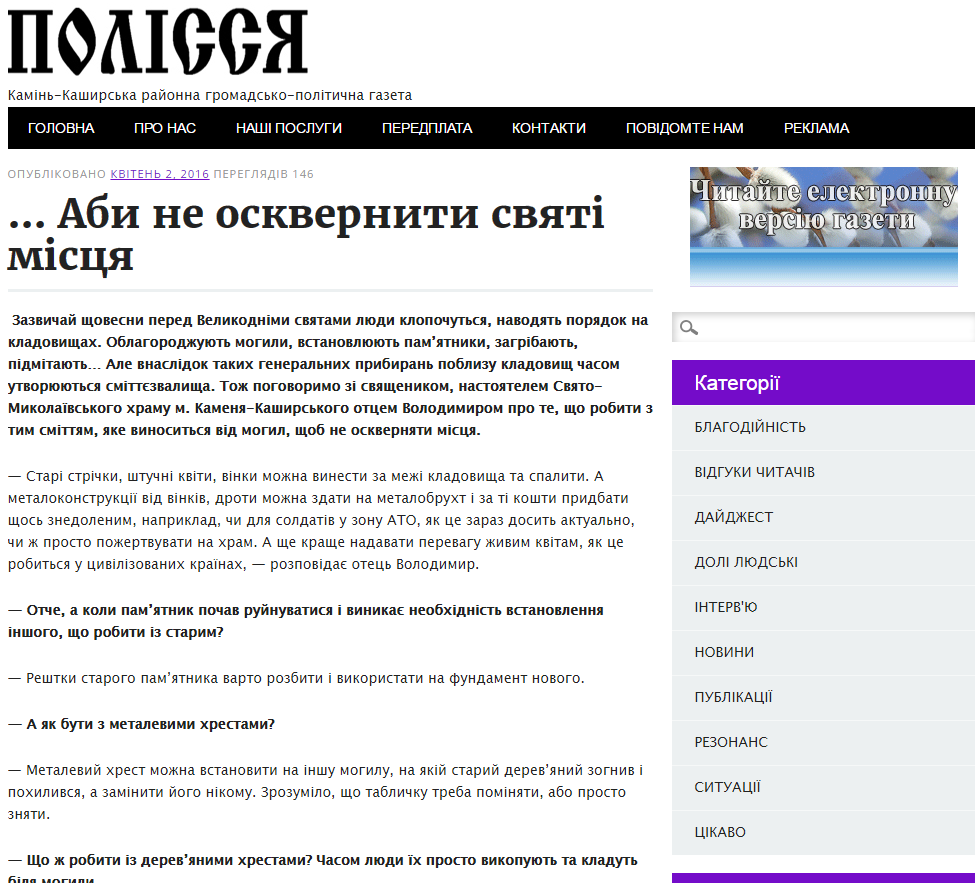This screenshot has height=883, width=977.
Task: Open the ПРО НАС menu item
Action: pyautogui.click(x=165, y=128)
